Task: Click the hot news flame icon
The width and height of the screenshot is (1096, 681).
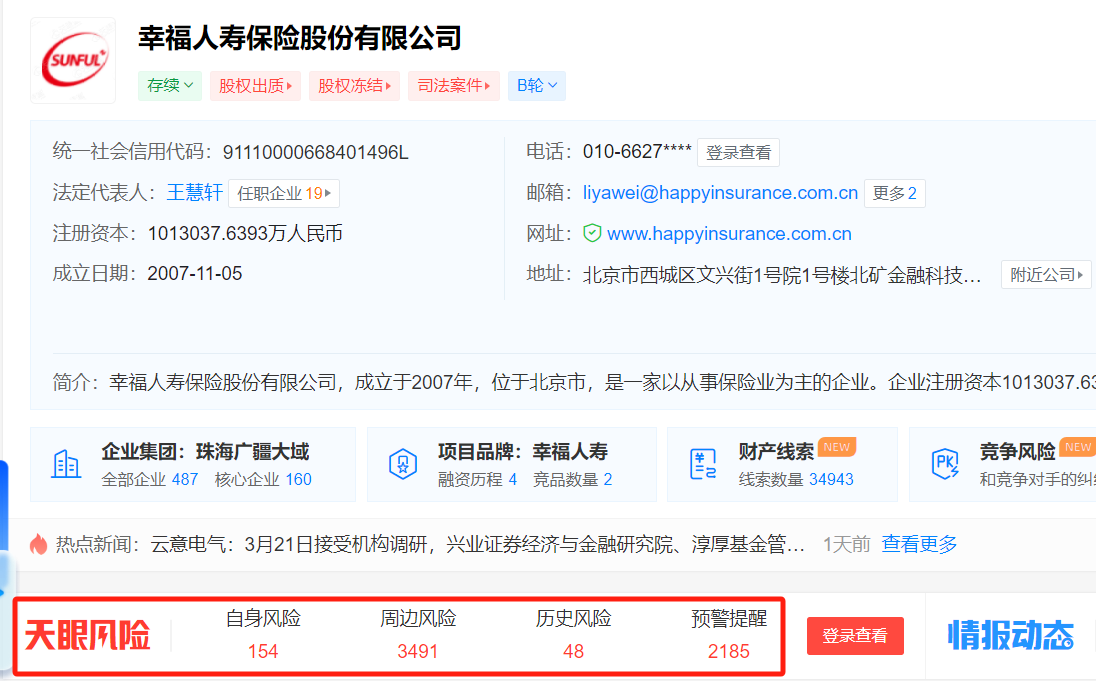Action: tap(38, 544)
